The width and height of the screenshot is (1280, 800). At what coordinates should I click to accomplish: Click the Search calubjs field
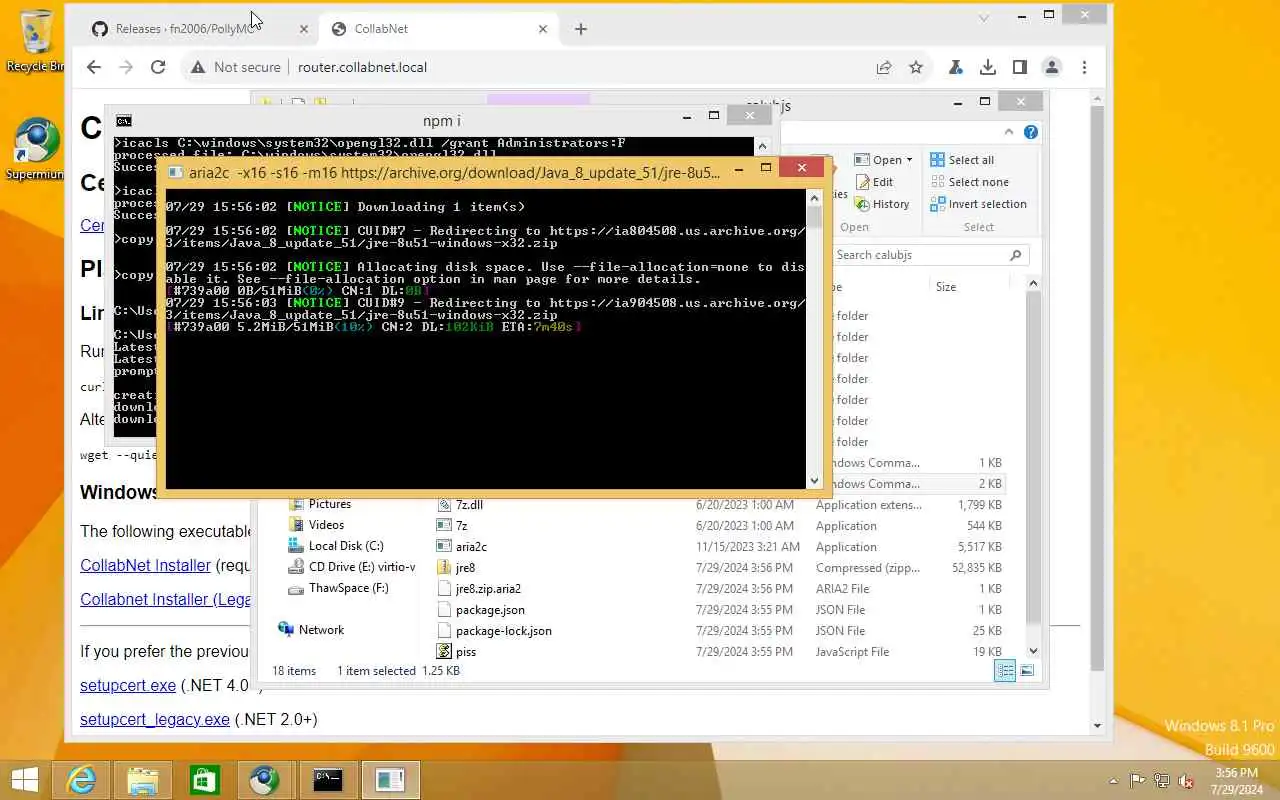[930, 255]
